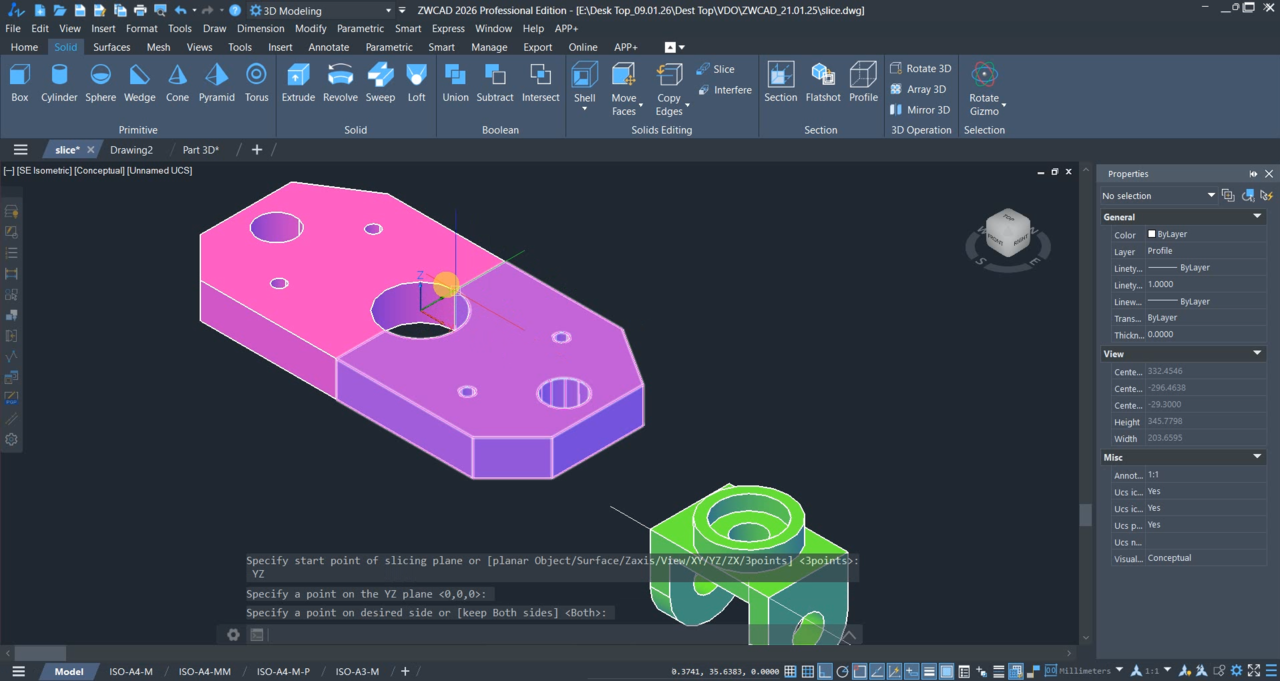
Task: Switch to the ISO-A4-M layout tab
Action: click(x=131, y=672)
